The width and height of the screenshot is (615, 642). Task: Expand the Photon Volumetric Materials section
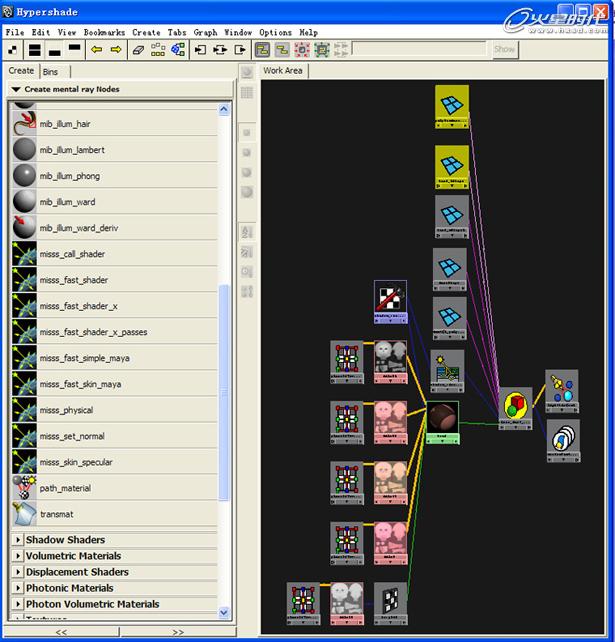18,604
